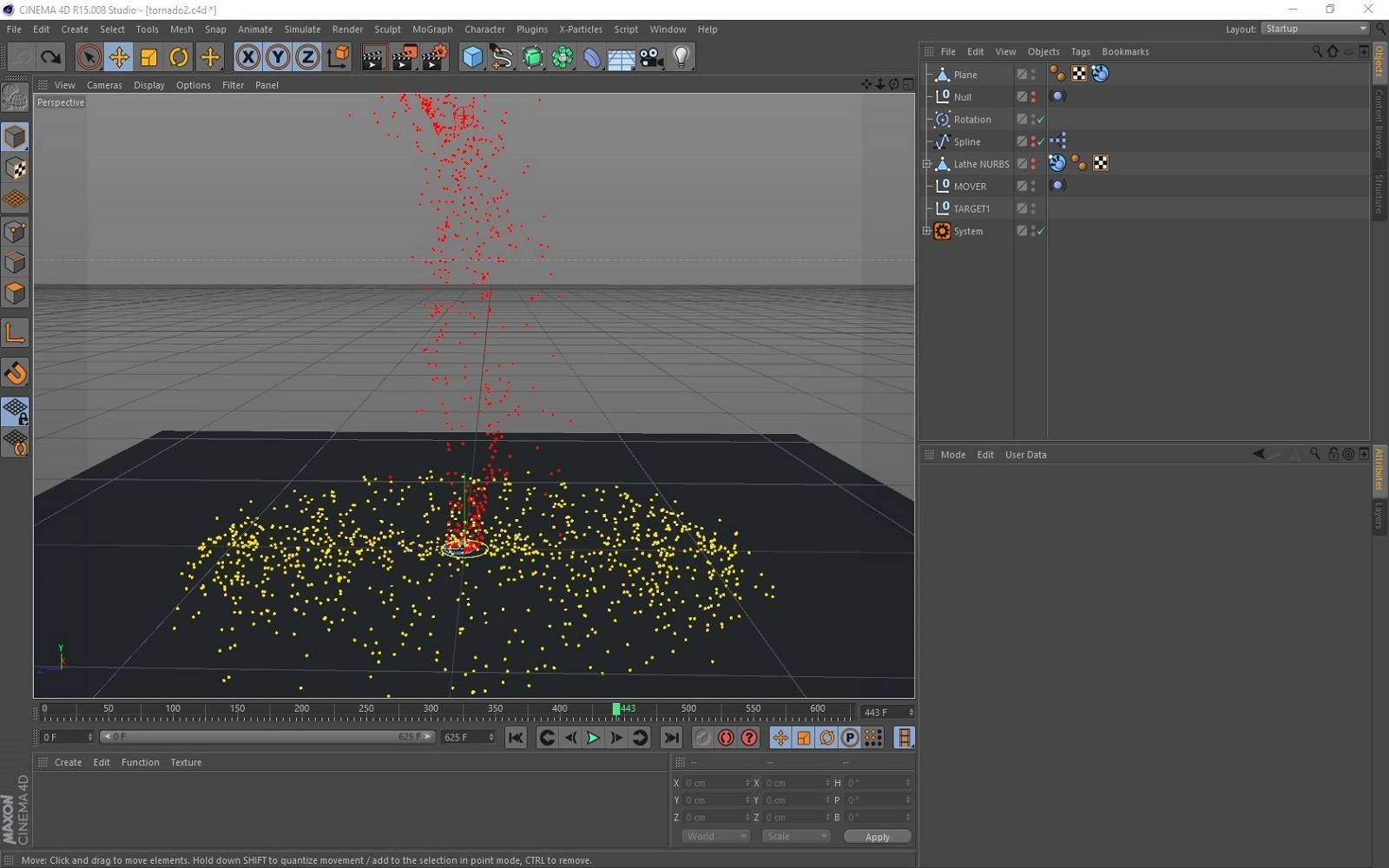The width and height of the screenshot is (1389, 868).
Task: Open the File menu
Action: tap(14, 29)
